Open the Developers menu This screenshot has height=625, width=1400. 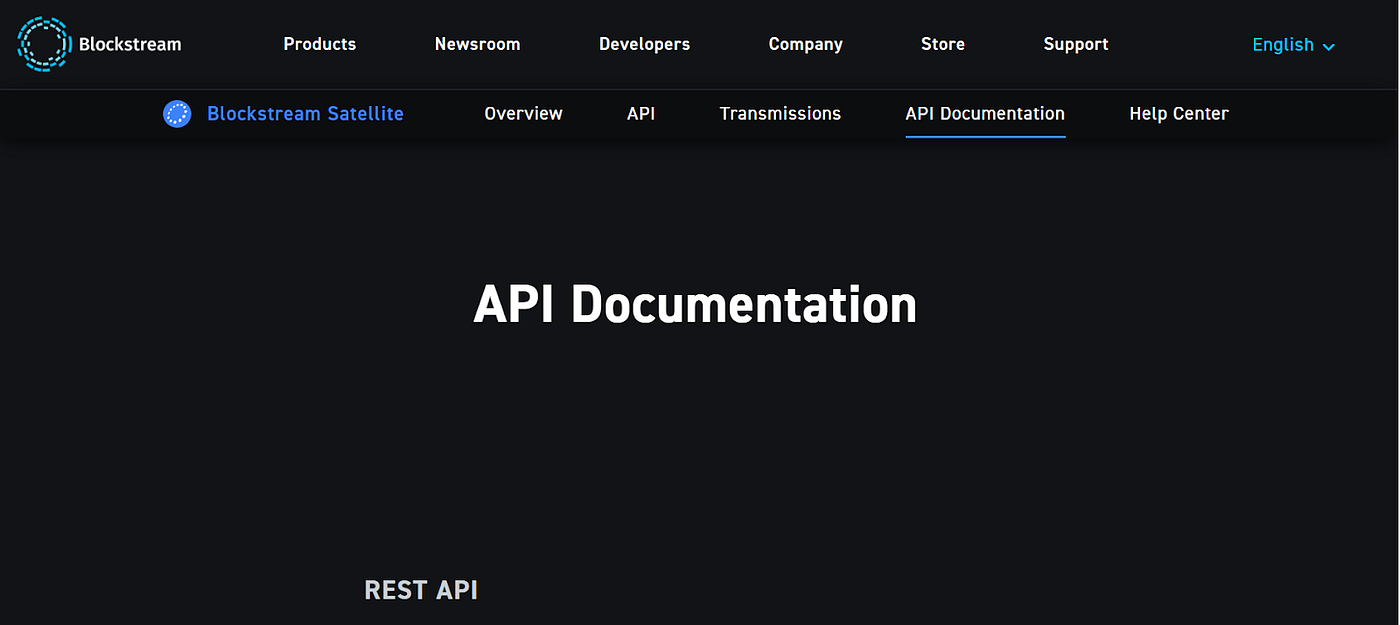[645, 44]
